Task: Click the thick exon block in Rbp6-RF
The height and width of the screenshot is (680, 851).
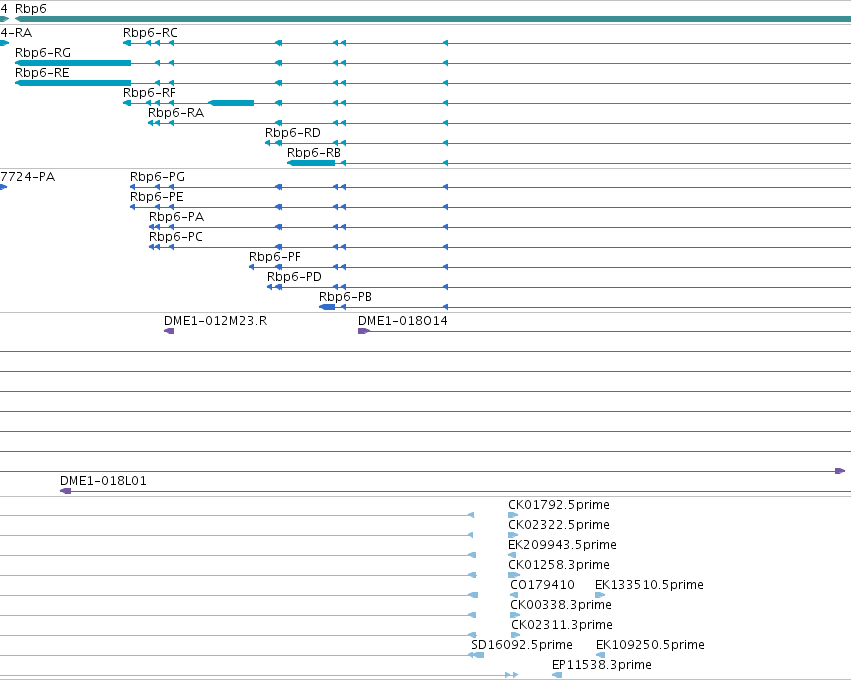Action: tap(231, 103)
